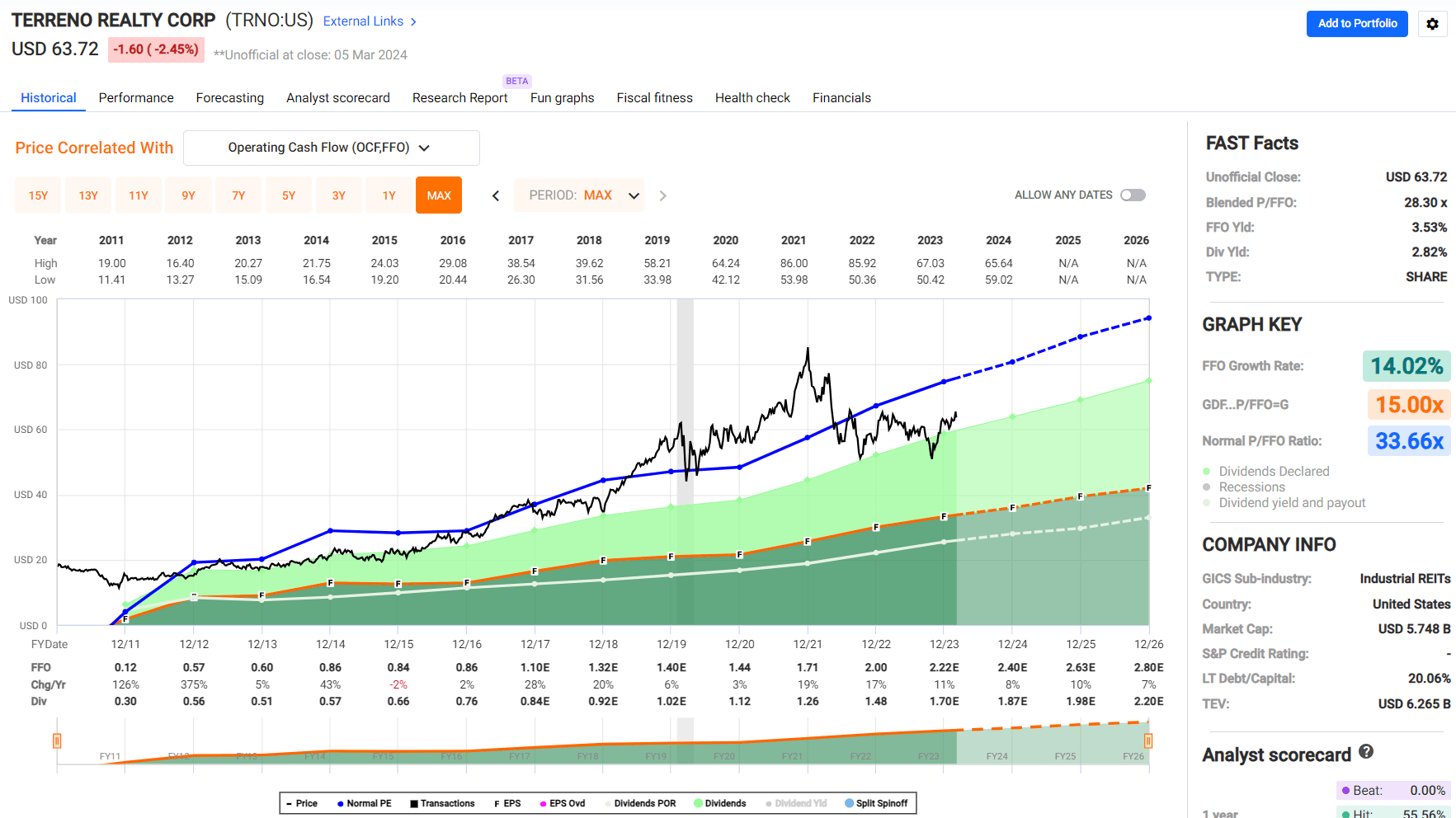Go to previous period with left chevron
The height and width of the screenshot is (818, 1456).
tap(496, 195)
